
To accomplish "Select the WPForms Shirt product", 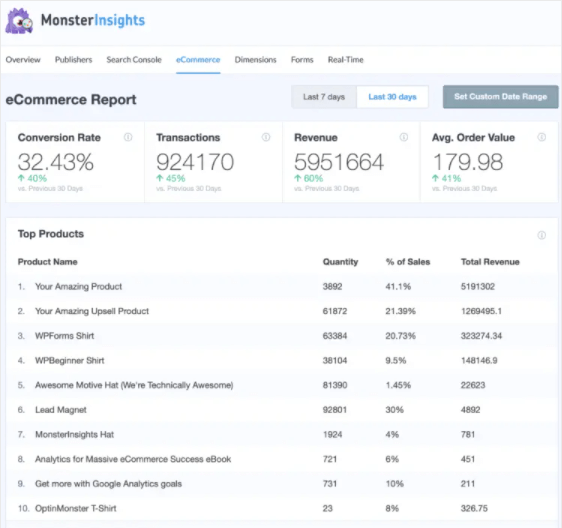I will coord(65,336).
